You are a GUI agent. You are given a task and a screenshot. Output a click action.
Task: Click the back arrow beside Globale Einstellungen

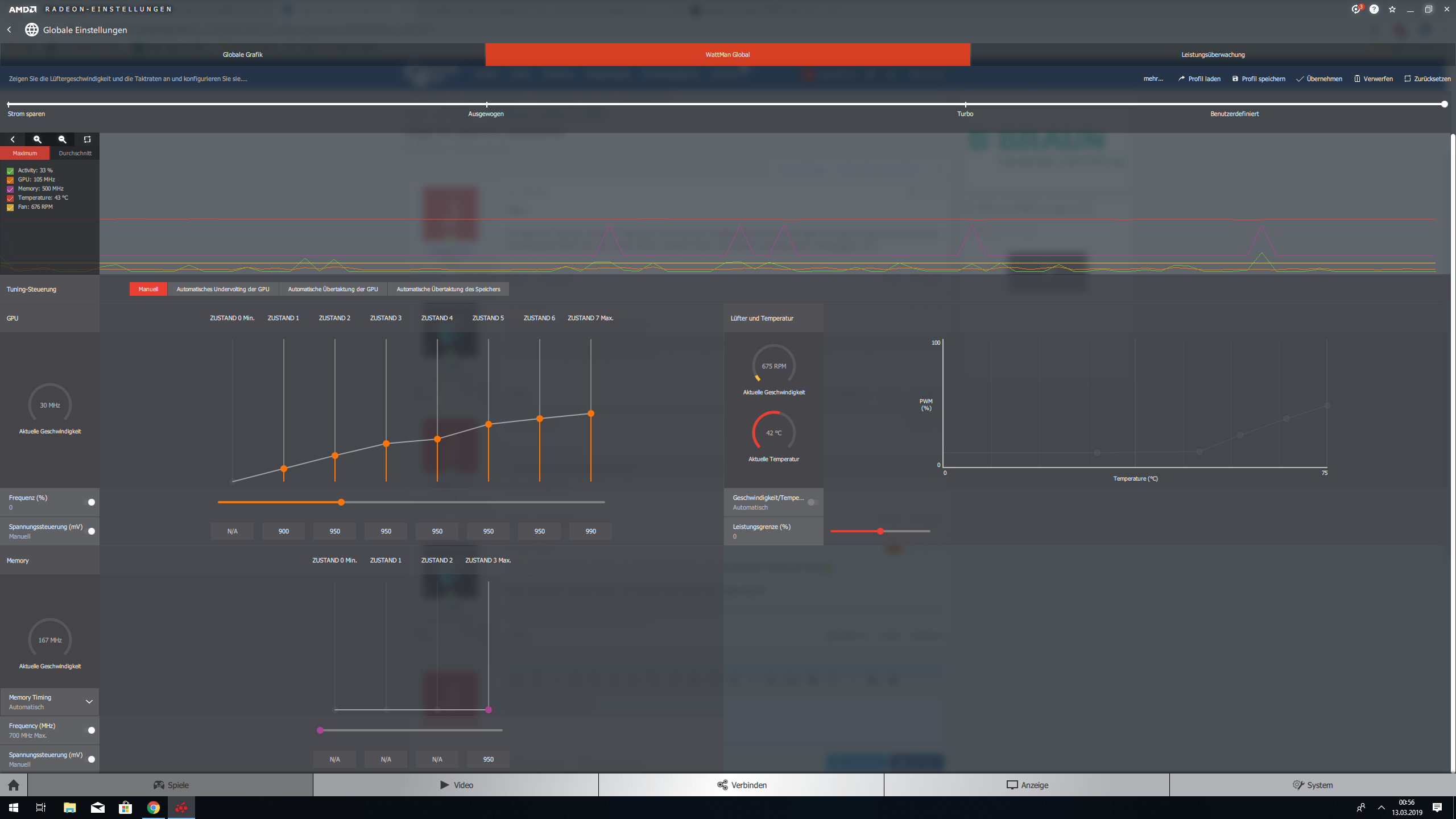[x=9, y=30]
